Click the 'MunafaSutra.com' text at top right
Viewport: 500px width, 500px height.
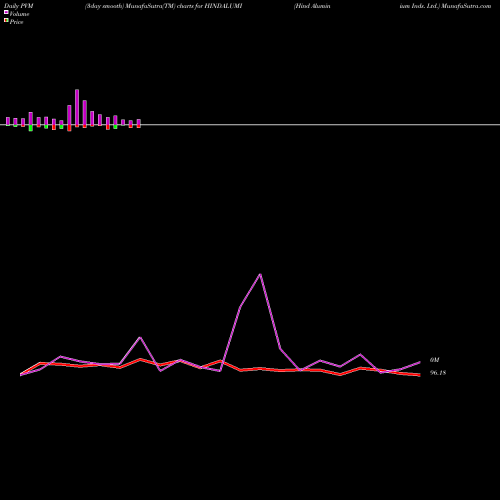(466, 6)
